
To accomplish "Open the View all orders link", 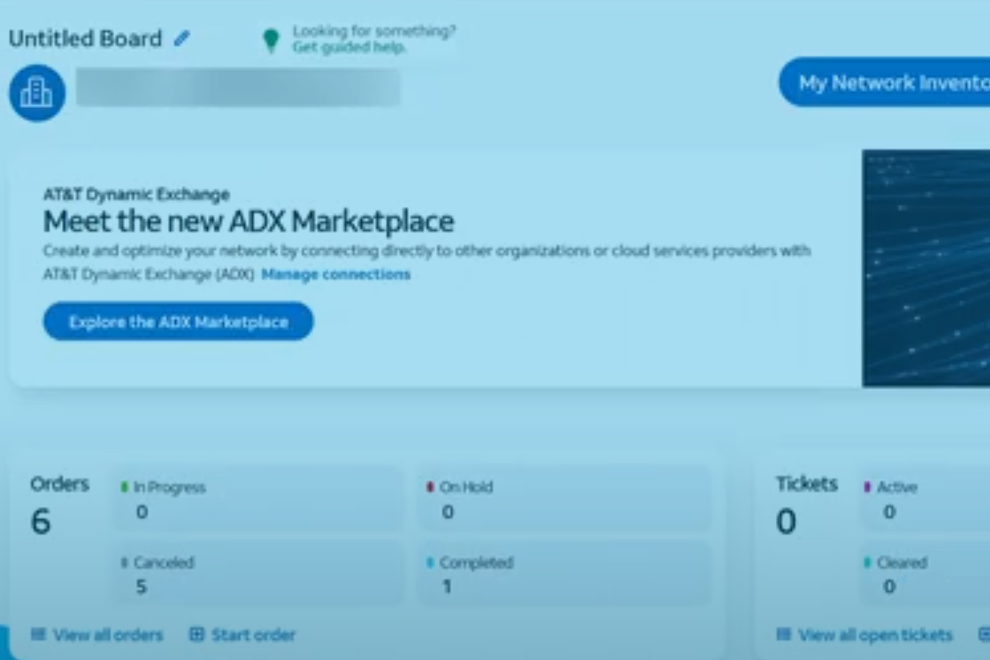I will tap(108, 635).
